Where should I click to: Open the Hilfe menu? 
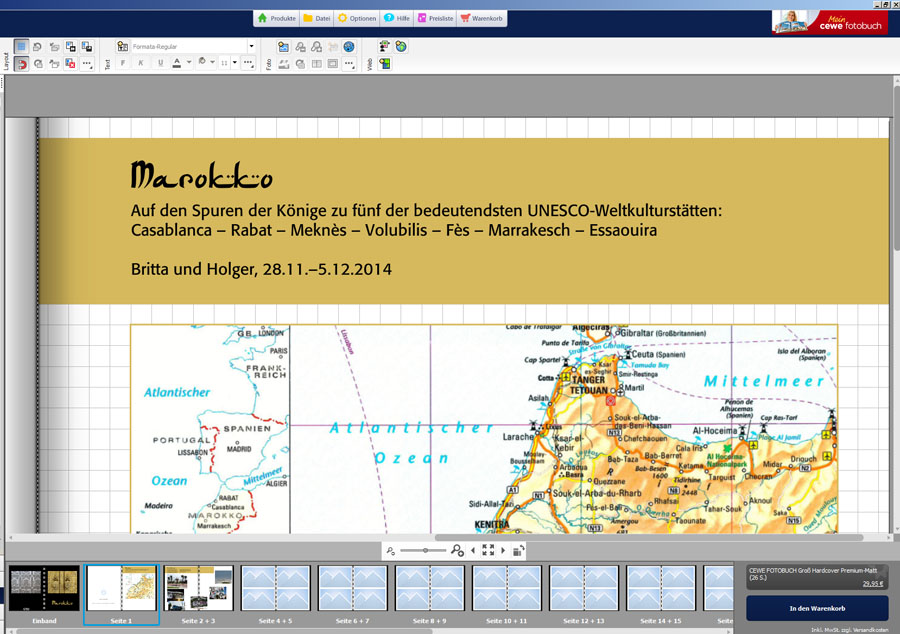[397, 18]
